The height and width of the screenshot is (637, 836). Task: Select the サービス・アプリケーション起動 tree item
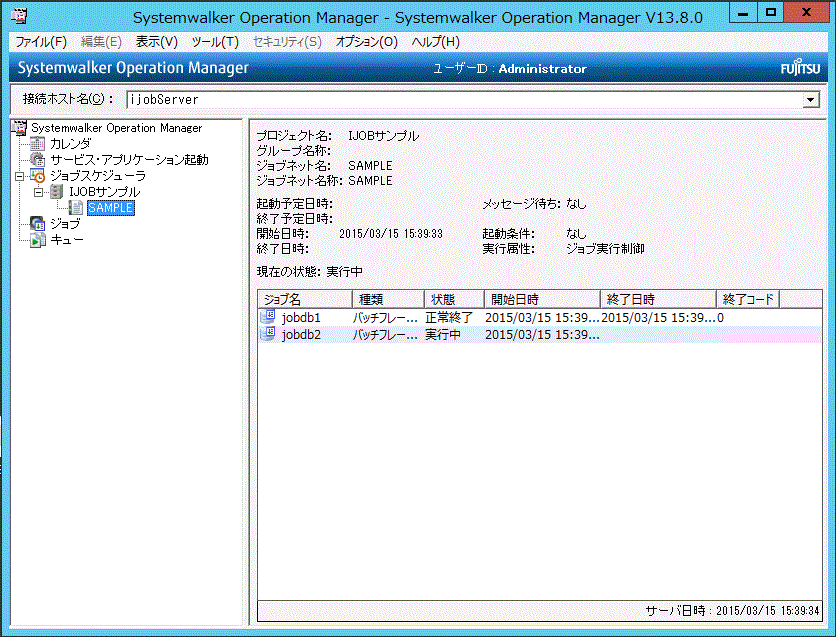point(129,159)
